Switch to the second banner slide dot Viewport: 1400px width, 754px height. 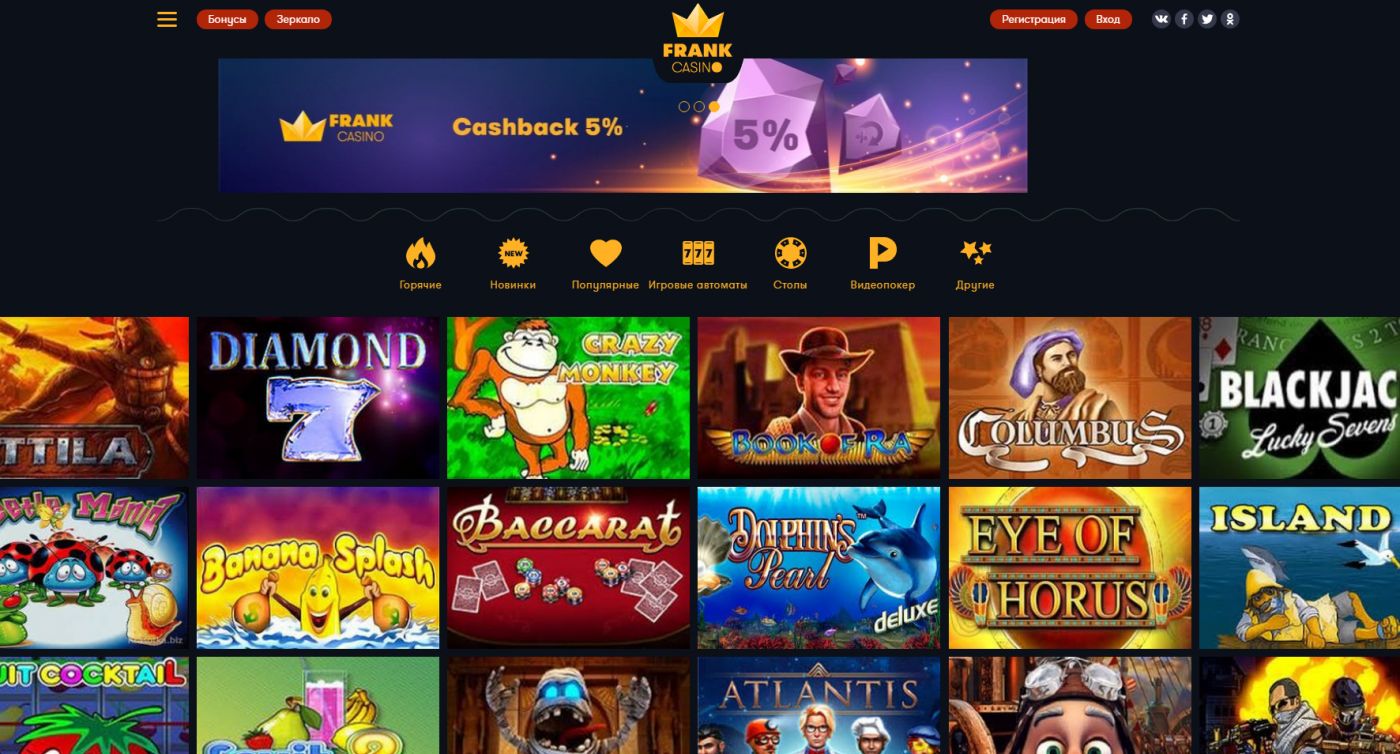pos(699,106)
